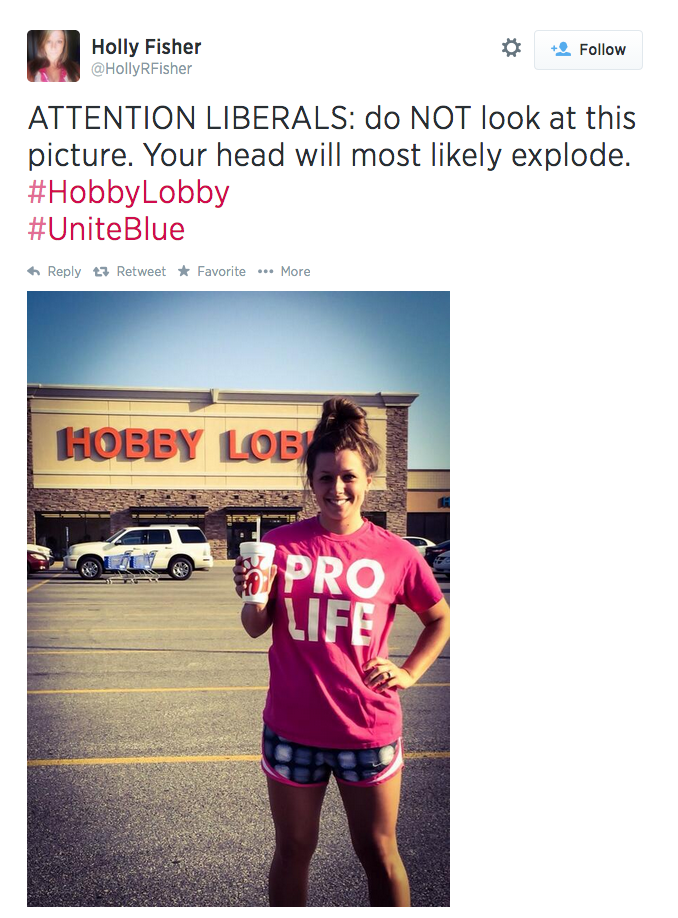The width and height of the screenshot is (678, 918).
Task: Open Holly Fisher's profile avatar
Action: point(53,56)
